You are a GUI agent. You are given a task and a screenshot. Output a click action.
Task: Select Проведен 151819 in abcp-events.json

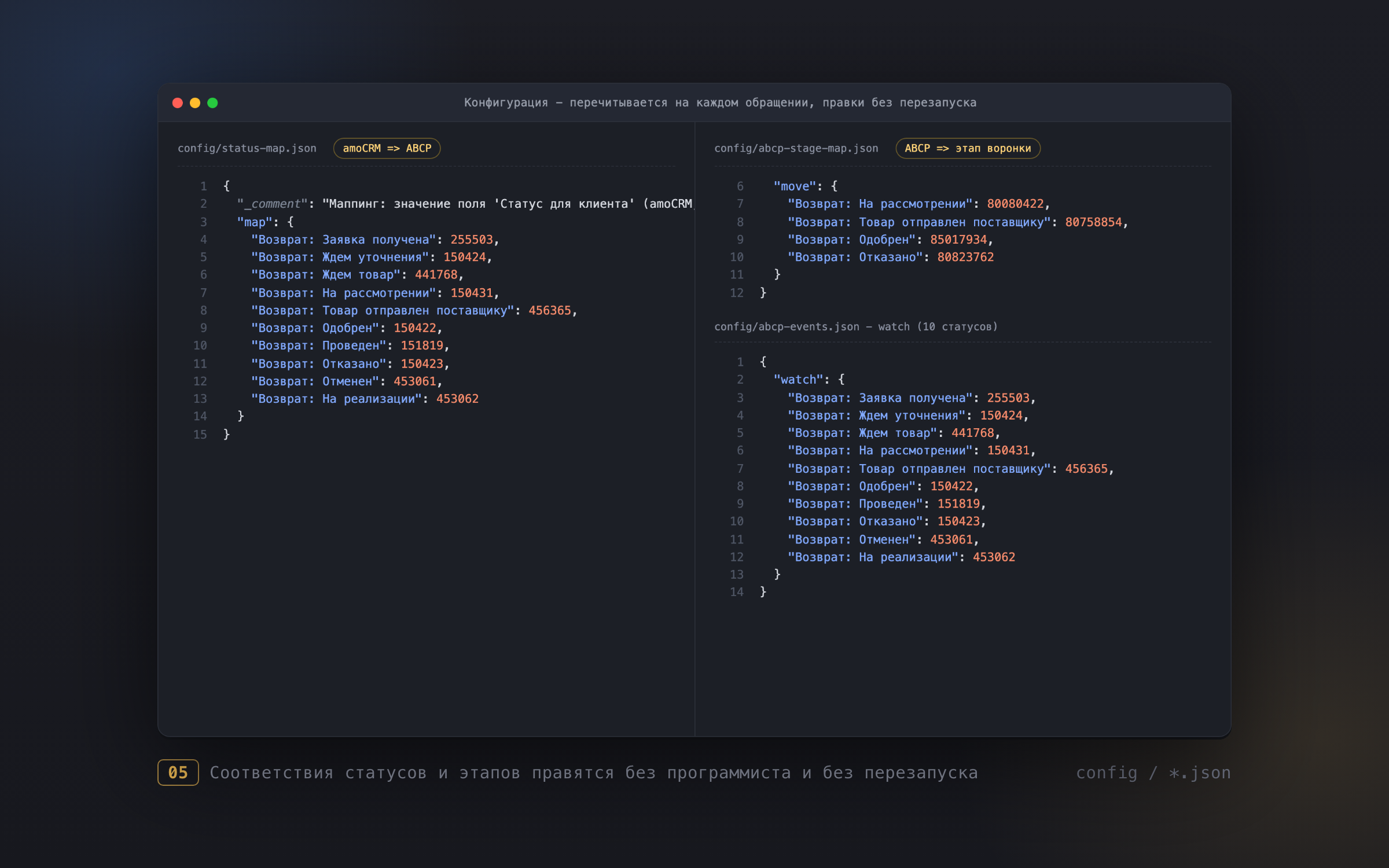pyautogui.click(x=887, y=503)
